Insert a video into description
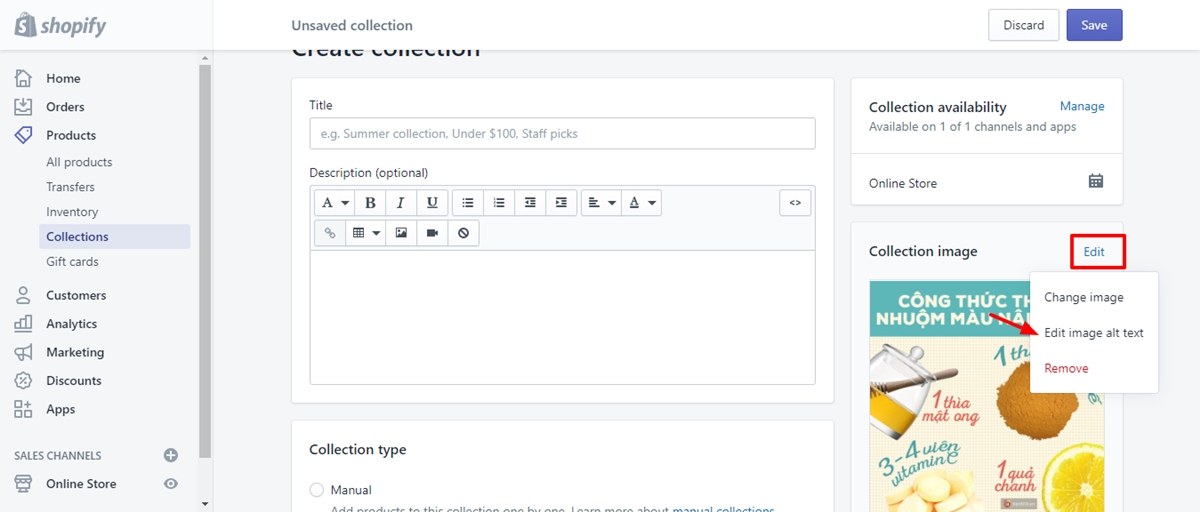 point(432,233)
